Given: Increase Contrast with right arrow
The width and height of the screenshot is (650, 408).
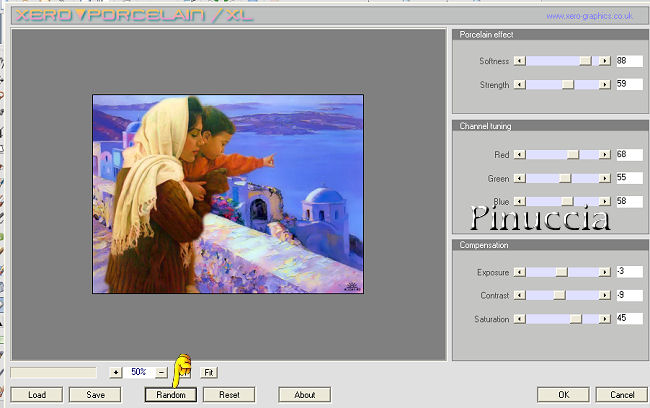Looking at the screenshot, I should click(605, 295).
